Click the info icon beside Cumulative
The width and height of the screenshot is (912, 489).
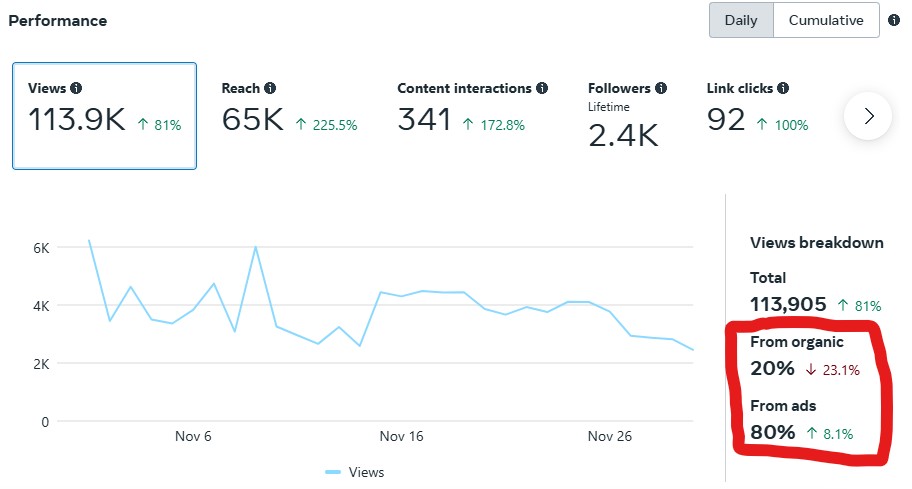point(894,20)
